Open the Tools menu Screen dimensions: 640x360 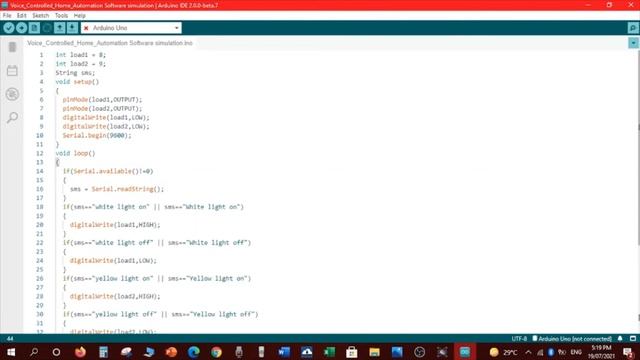(61, 16)
